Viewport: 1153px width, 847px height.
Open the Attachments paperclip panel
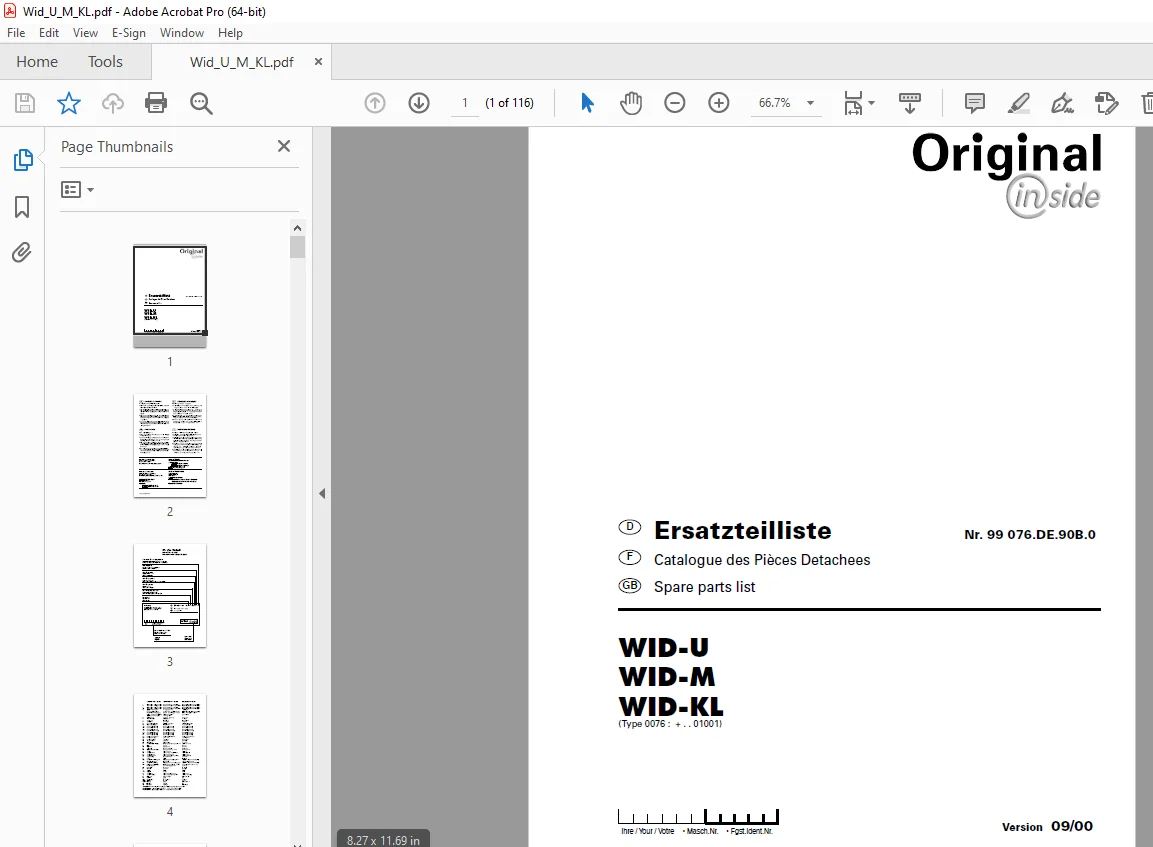21,253
